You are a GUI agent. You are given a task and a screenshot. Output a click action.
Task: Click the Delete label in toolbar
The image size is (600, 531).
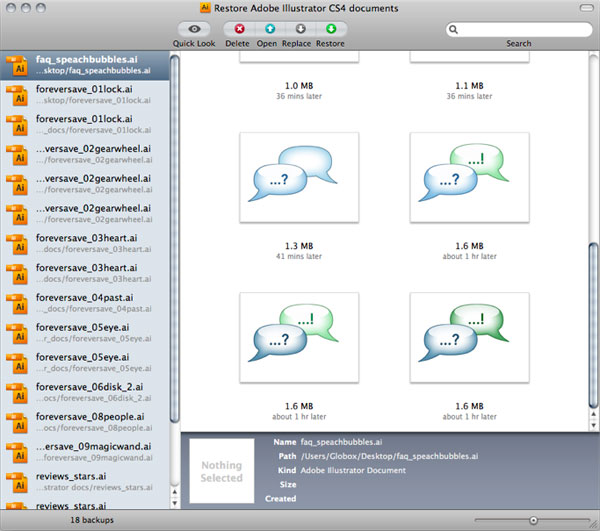[237, 44]
